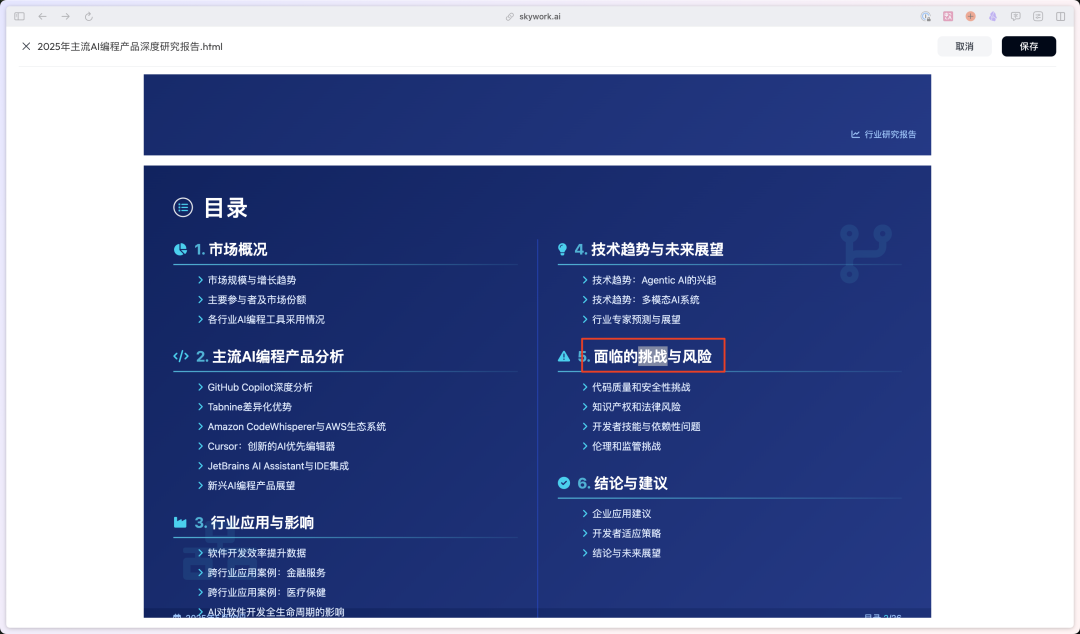Click 技术趋势: 多模态AI系统 entry

[x=645, y=300]
